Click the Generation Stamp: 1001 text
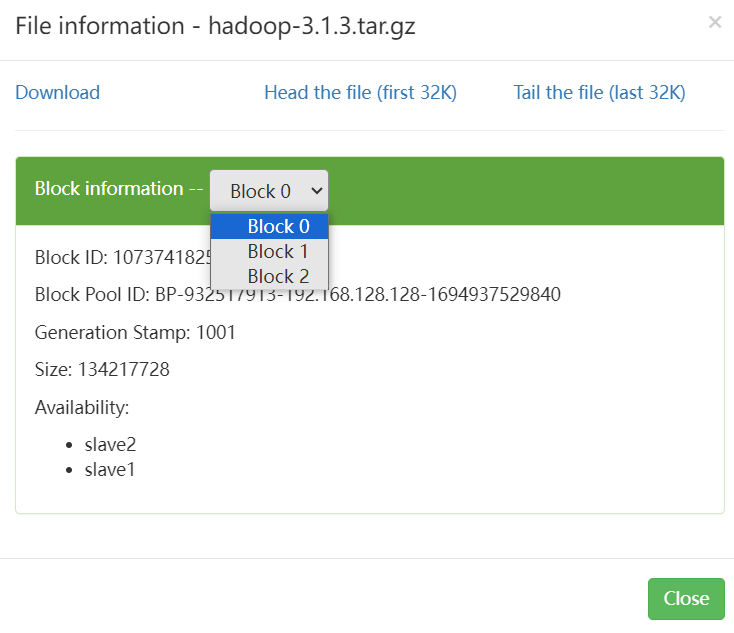The width and height of the screenshot is (734, 633). tap(135, 332)
